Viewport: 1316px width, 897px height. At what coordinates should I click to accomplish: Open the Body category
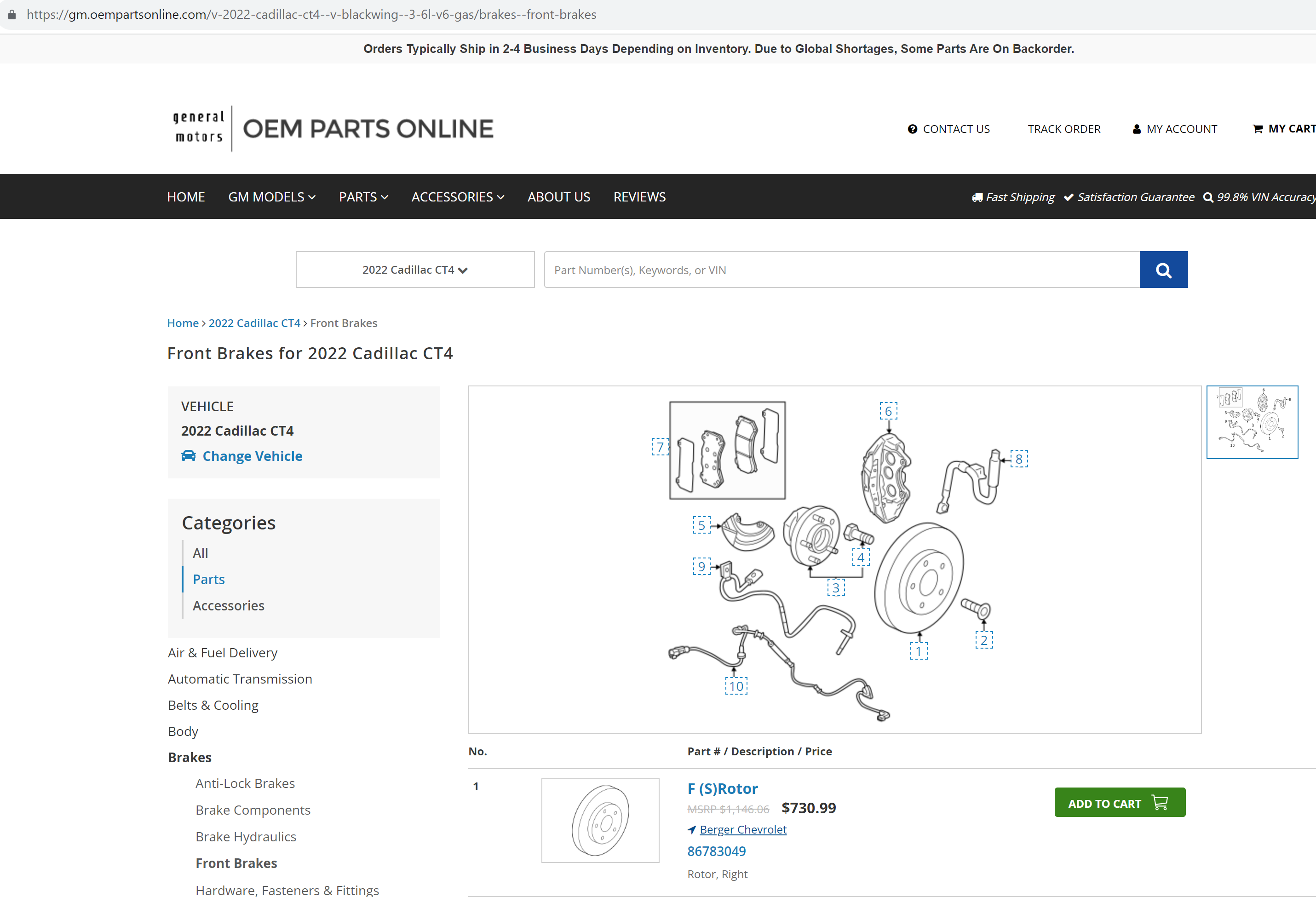click(x=183, y=731)
